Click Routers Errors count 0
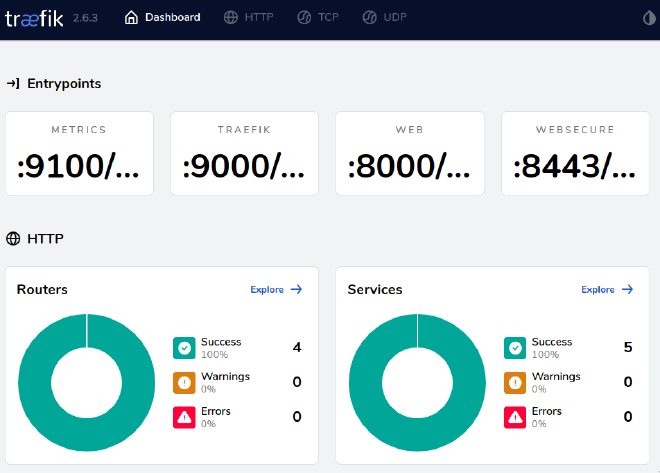Image resolution: width=660 pixels, height=473 pixels. coord(297,416)
